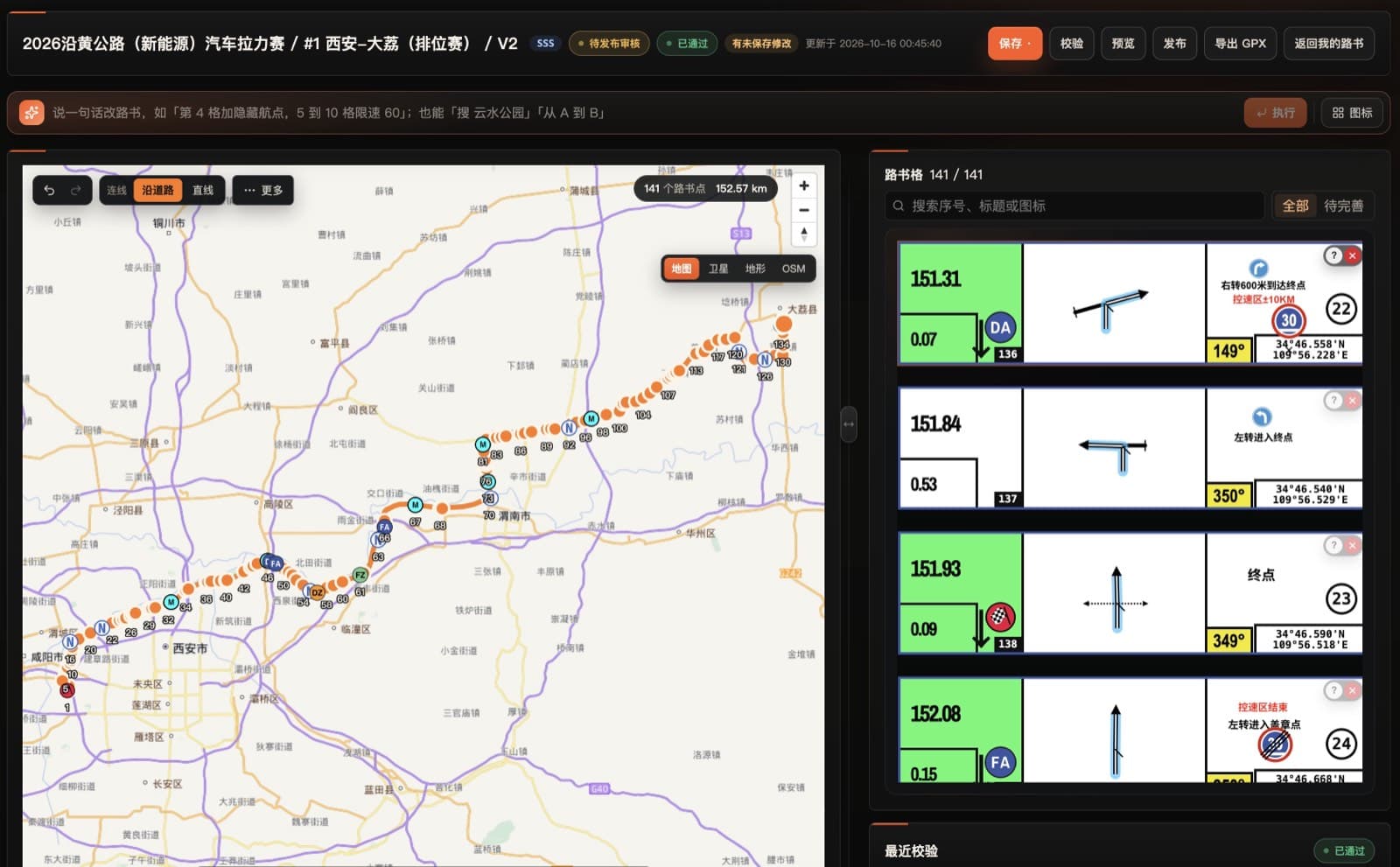Reset map bearing with compass icon
The image size is (1400, 867).
803,234
